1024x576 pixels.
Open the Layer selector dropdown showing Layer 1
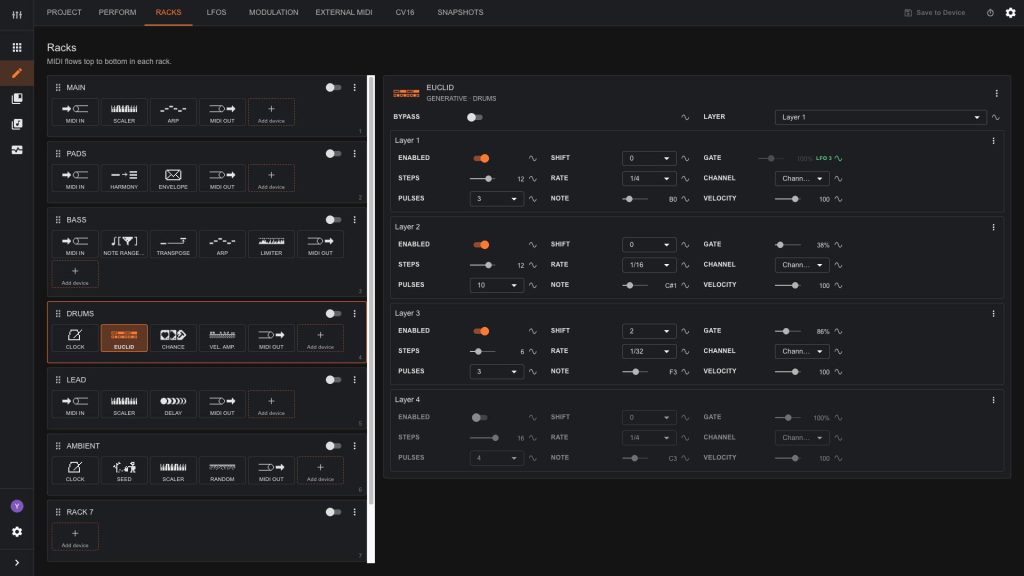[880, 118]
